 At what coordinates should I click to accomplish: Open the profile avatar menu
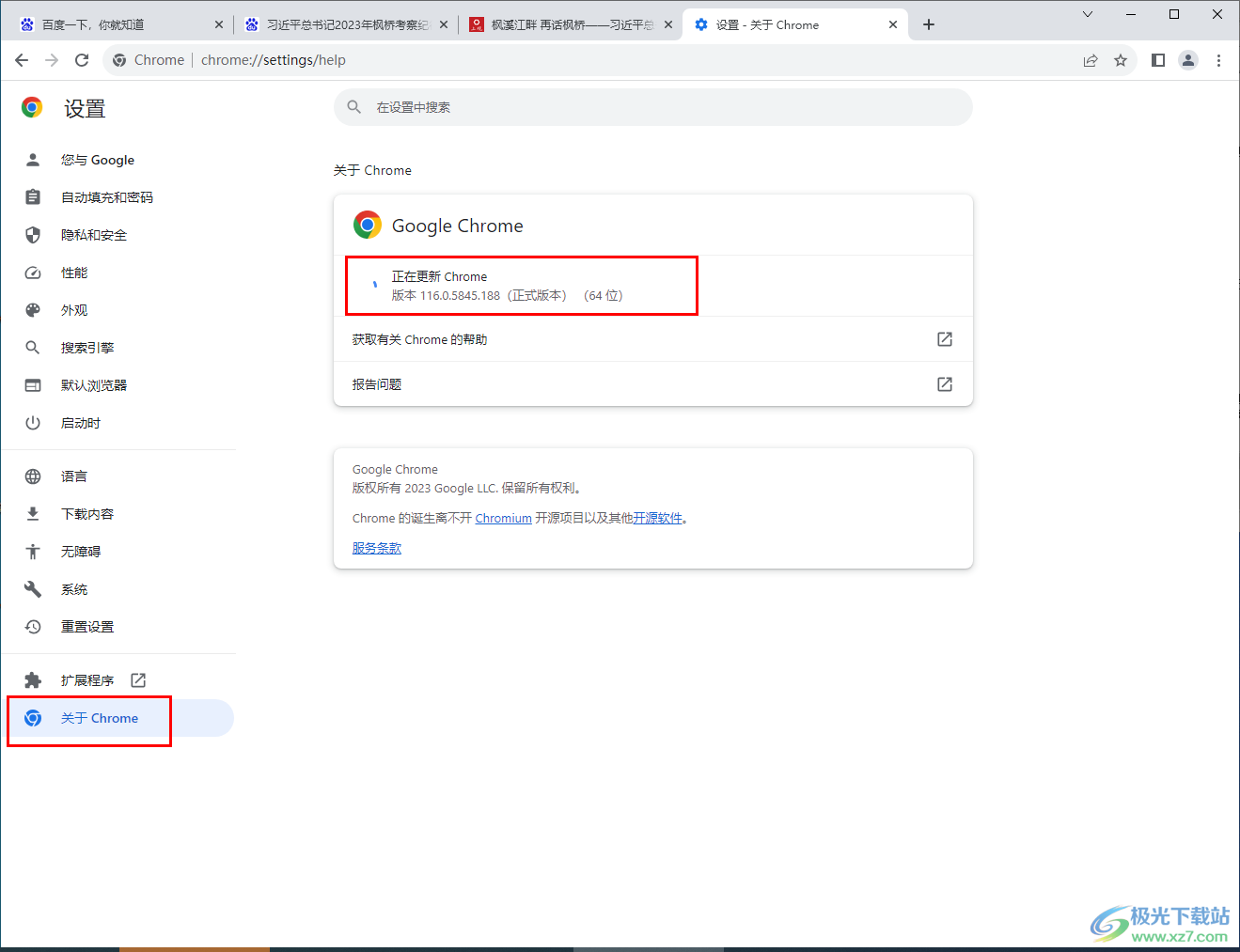(x=1188, y=60)
